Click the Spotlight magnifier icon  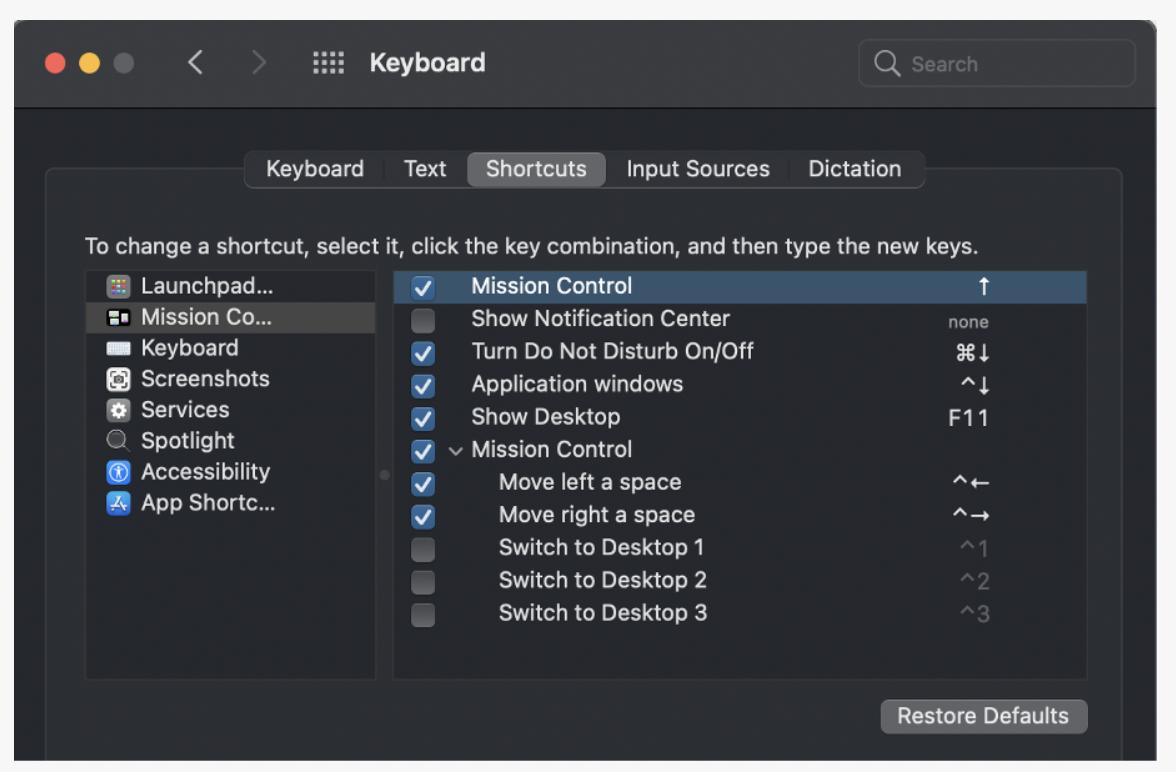[119, 441]
